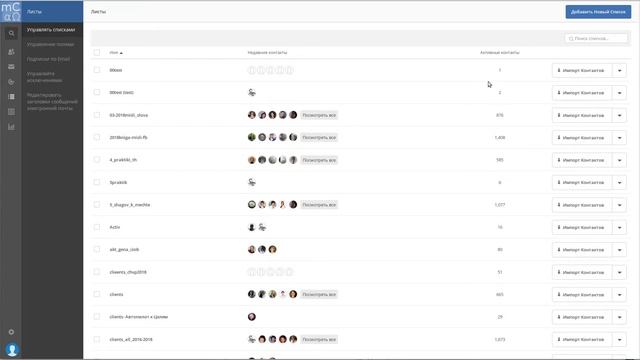
Task: Open the search icon in the left sidebar
Action: pyautogui.click(x=11, y=33)
